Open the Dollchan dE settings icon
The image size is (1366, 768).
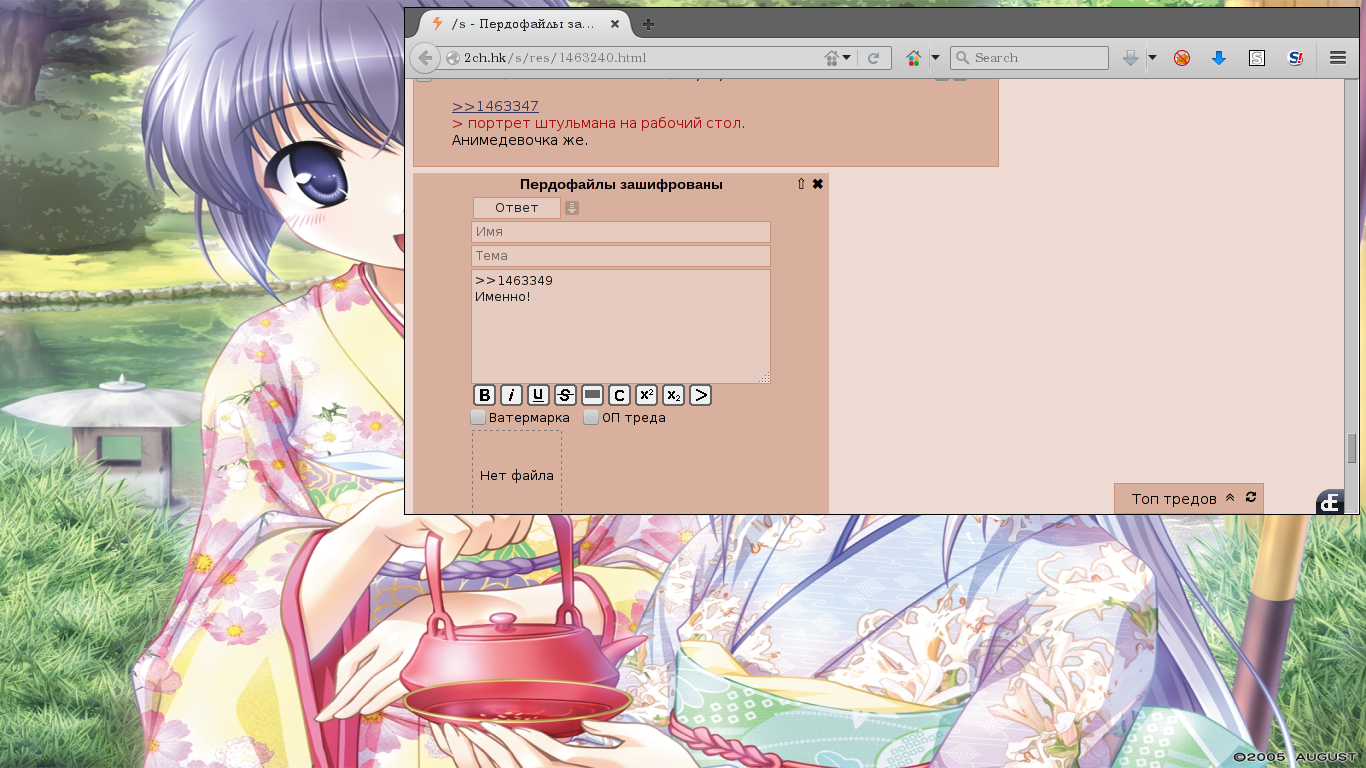[1330, 502]
